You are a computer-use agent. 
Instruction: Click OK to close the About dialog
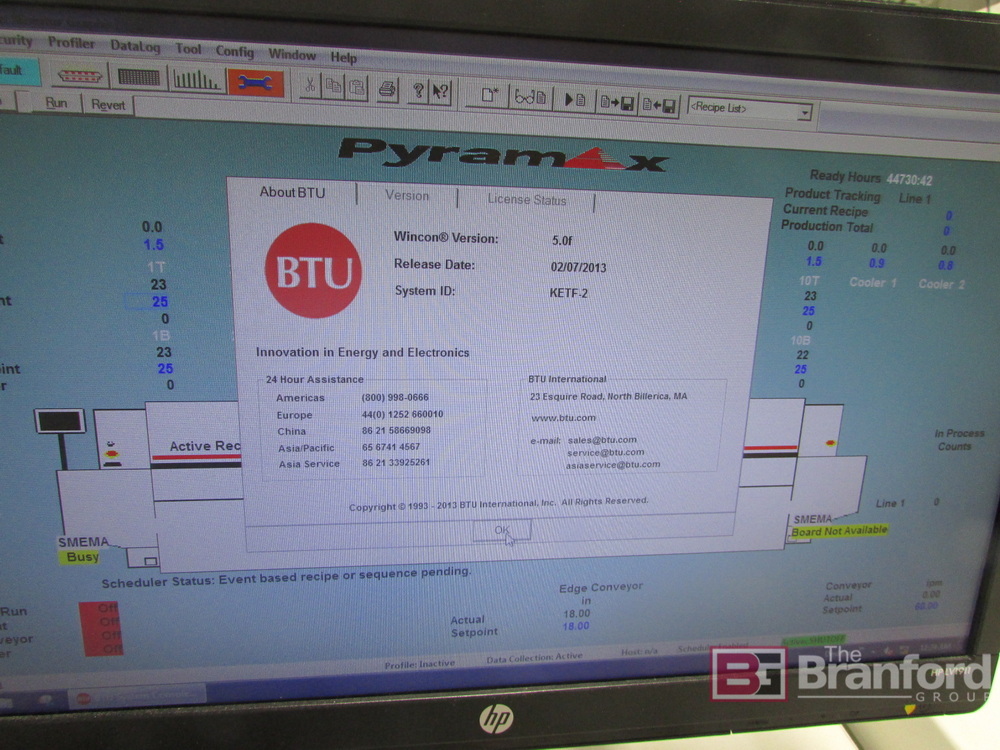point(502,530)
